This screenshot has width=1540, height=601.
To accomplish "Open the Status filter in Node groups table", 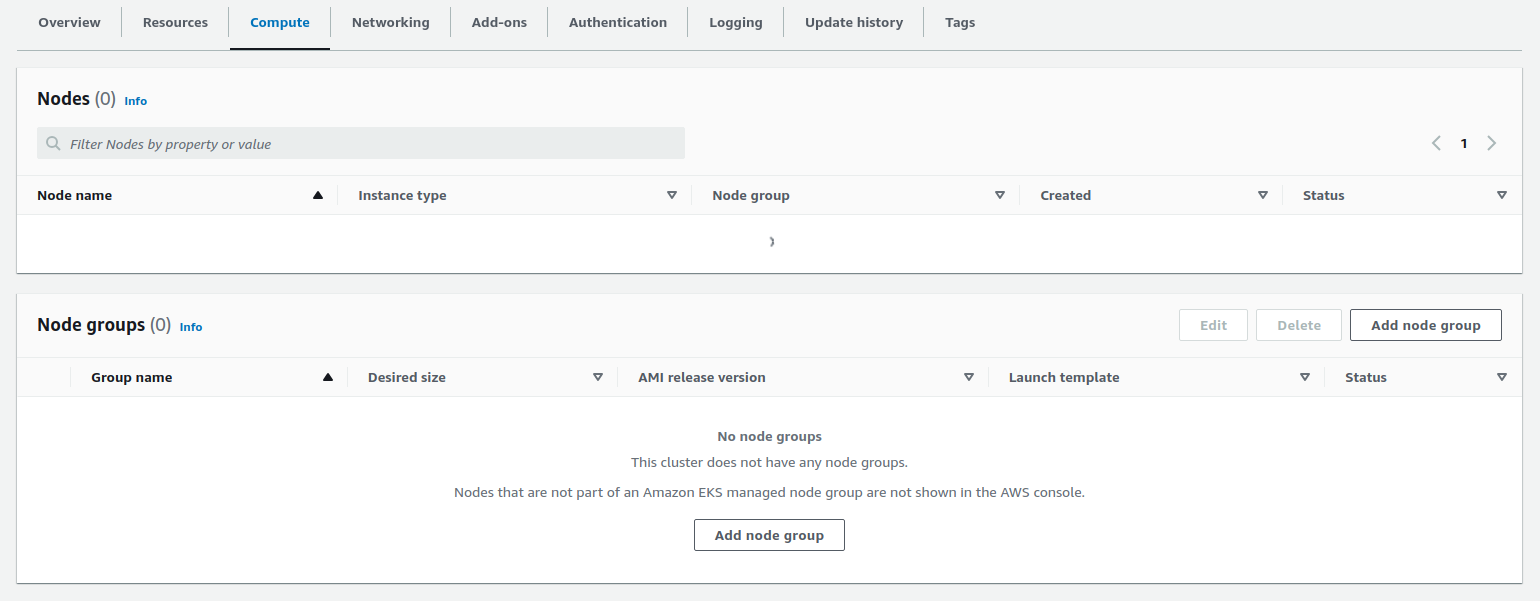I will click(x=1502, y=377).
